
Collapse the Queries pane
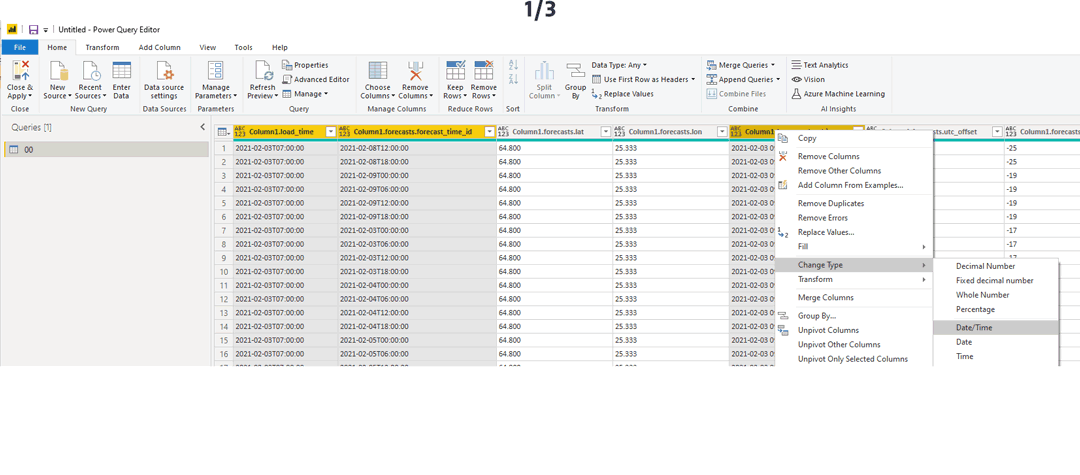point(202,127)
